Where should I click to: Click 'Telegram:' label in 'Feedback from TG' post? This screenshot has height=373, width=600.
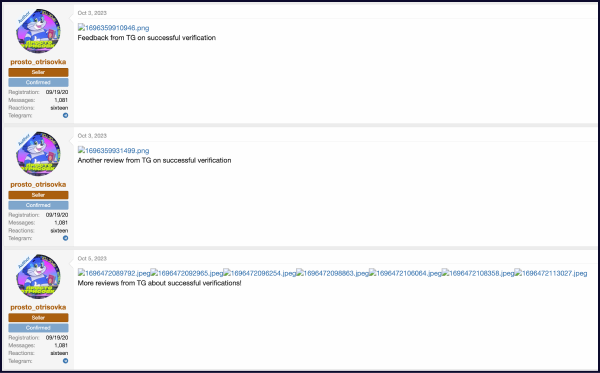[x=20, y=116]
